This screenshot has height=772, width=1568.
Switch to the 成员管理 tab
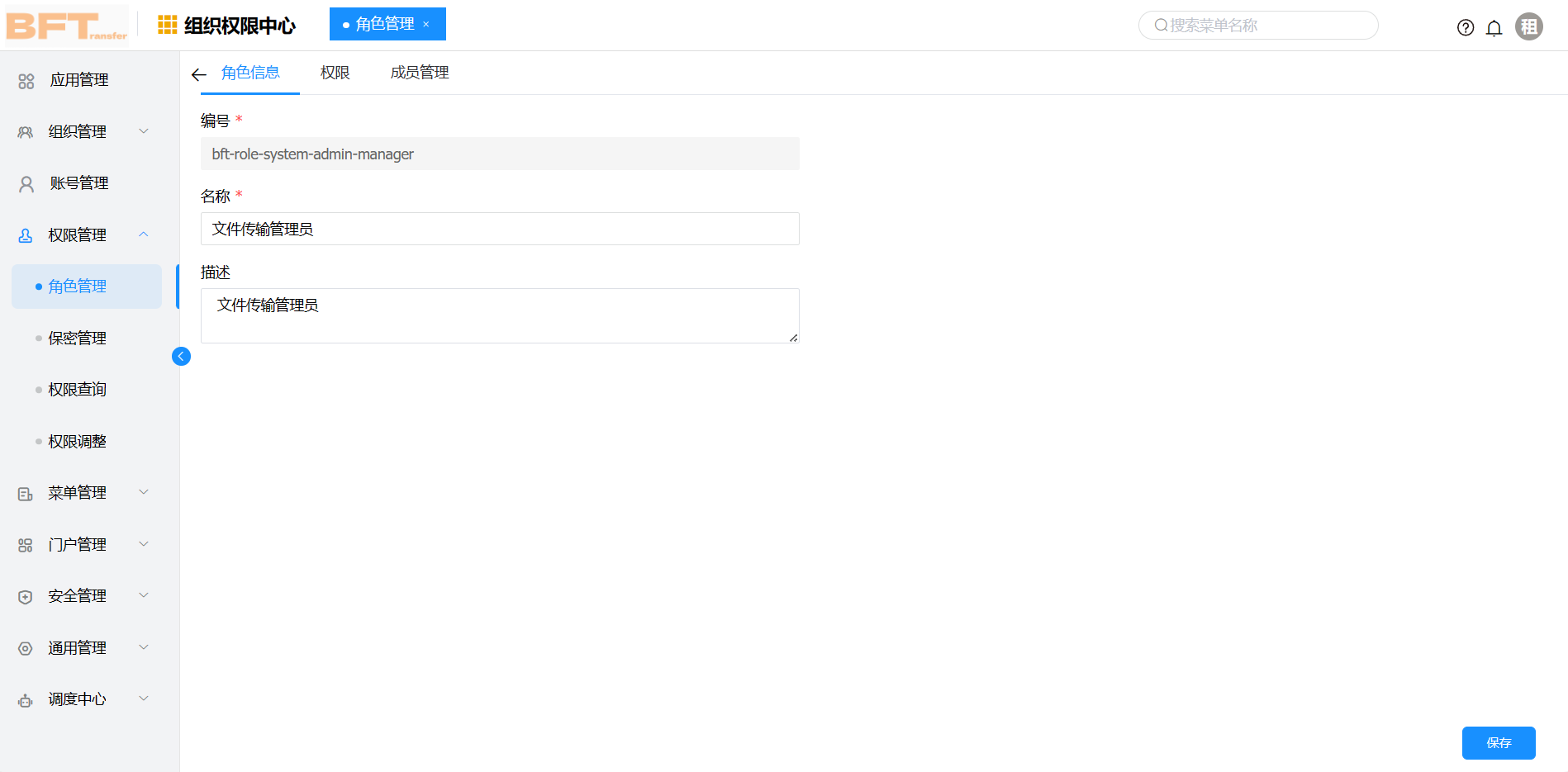coord(420,73)
